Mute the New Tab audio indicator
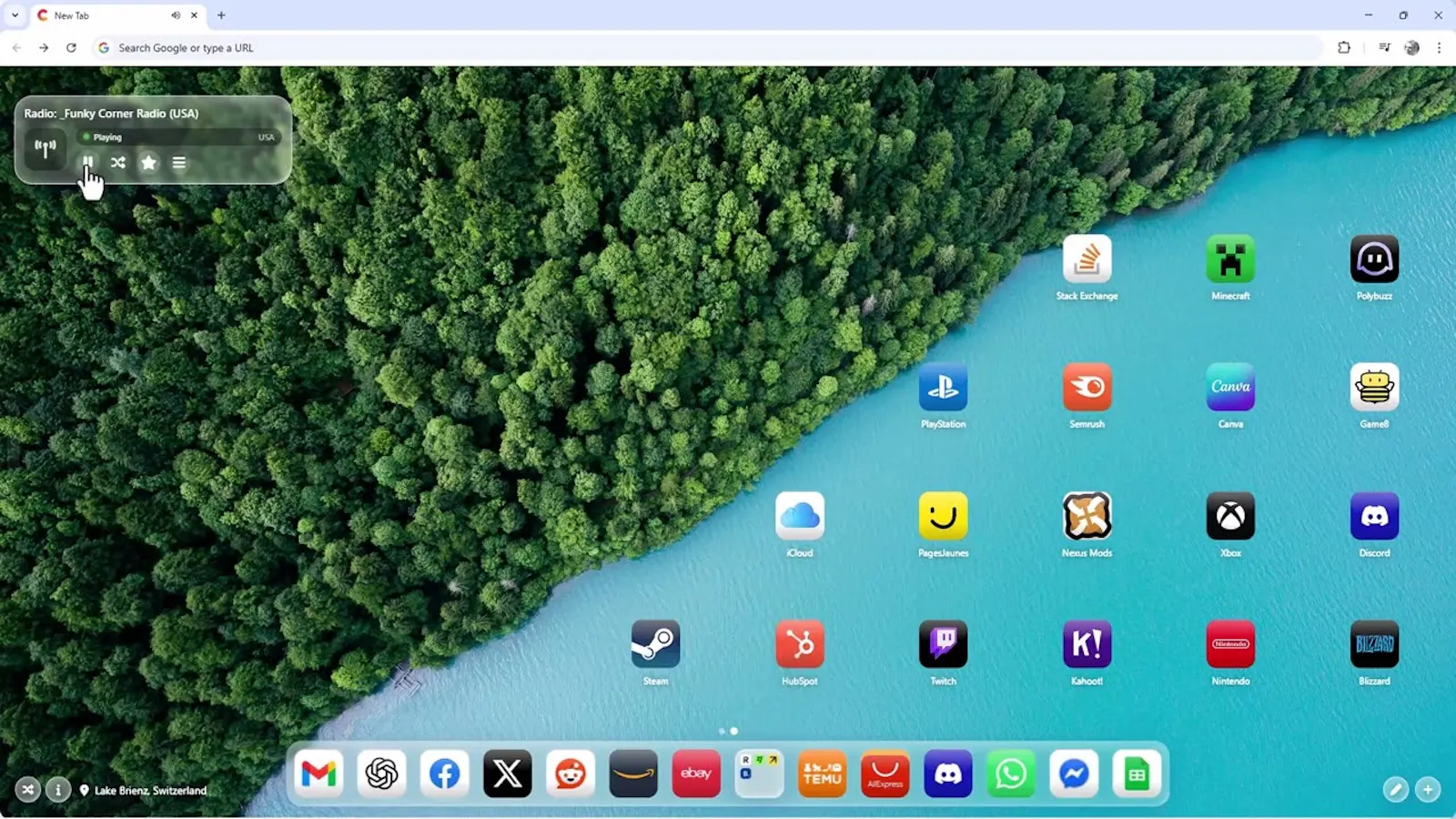 176,15
